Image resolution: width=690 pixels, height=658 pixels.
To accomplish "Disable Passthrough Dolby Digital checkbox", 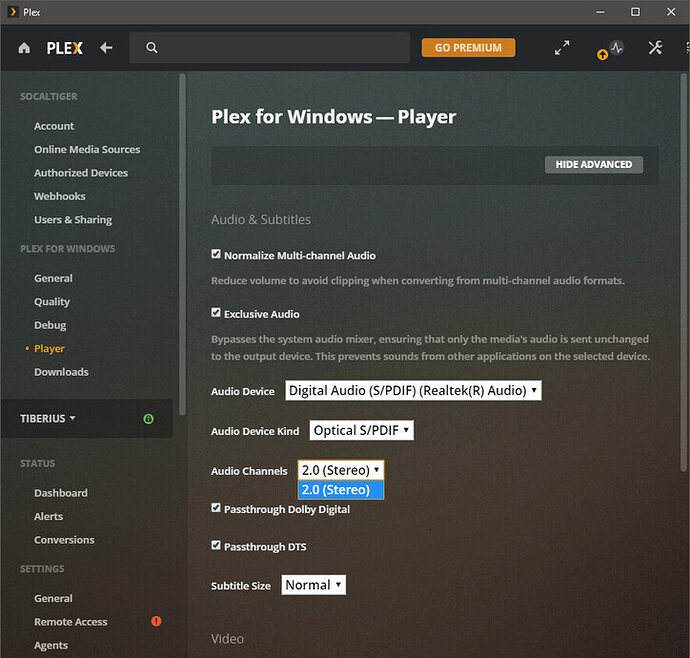I will [216, 508].
